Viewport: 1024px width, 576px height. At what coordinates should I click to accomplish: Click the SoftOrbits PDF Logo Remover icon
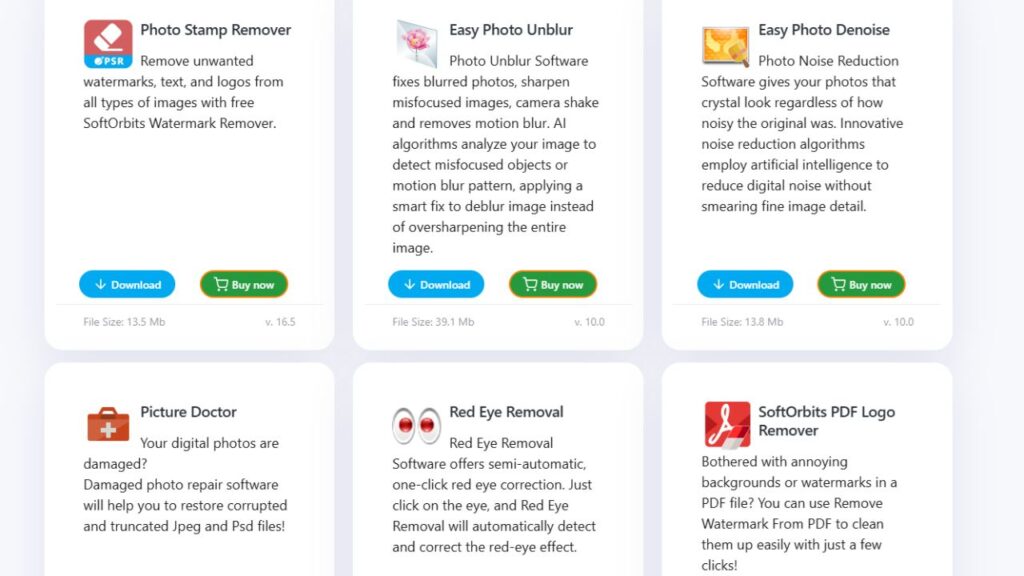(x=727, y=424)
